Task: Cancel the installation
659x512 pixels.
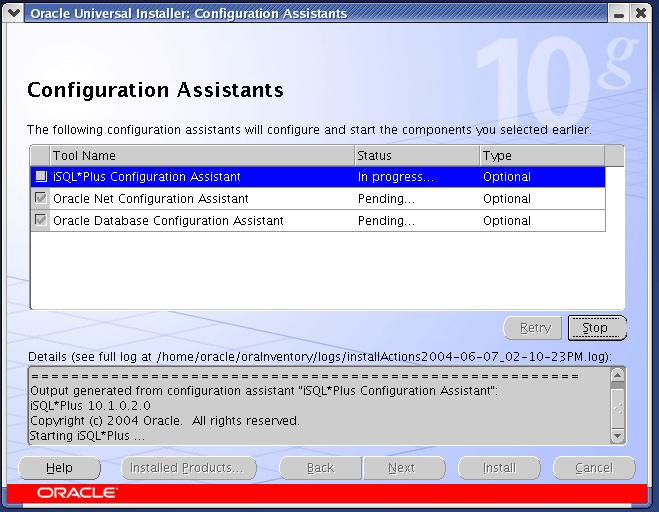Action: pyautogui.click(x=594, y=468)
